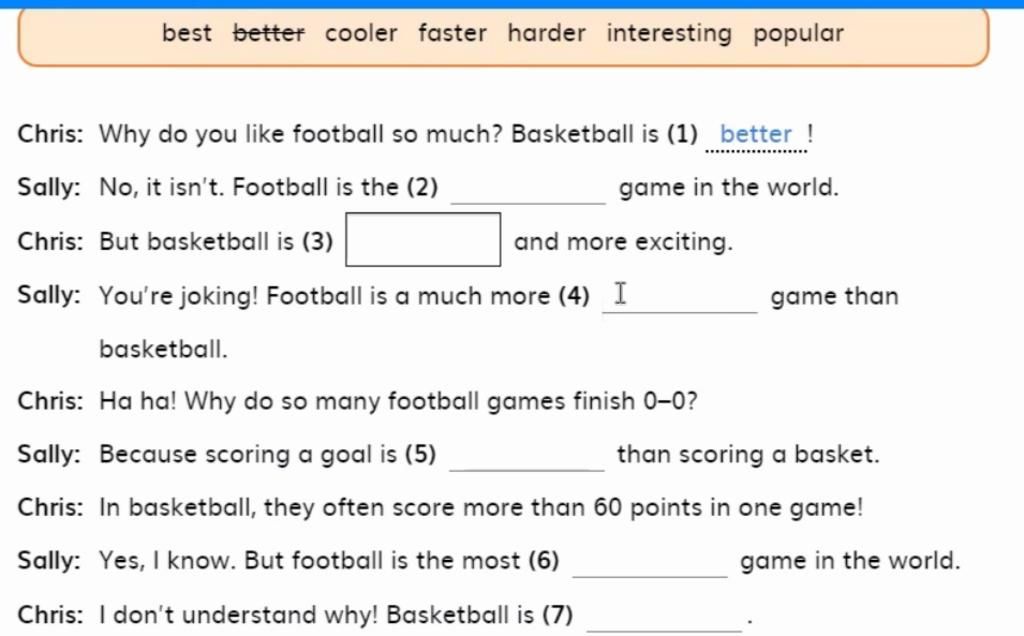Click 'interesting' in the word bank
Viewport: 1024px width, 636px height.
pyautogui.click(x=669, y=33)
